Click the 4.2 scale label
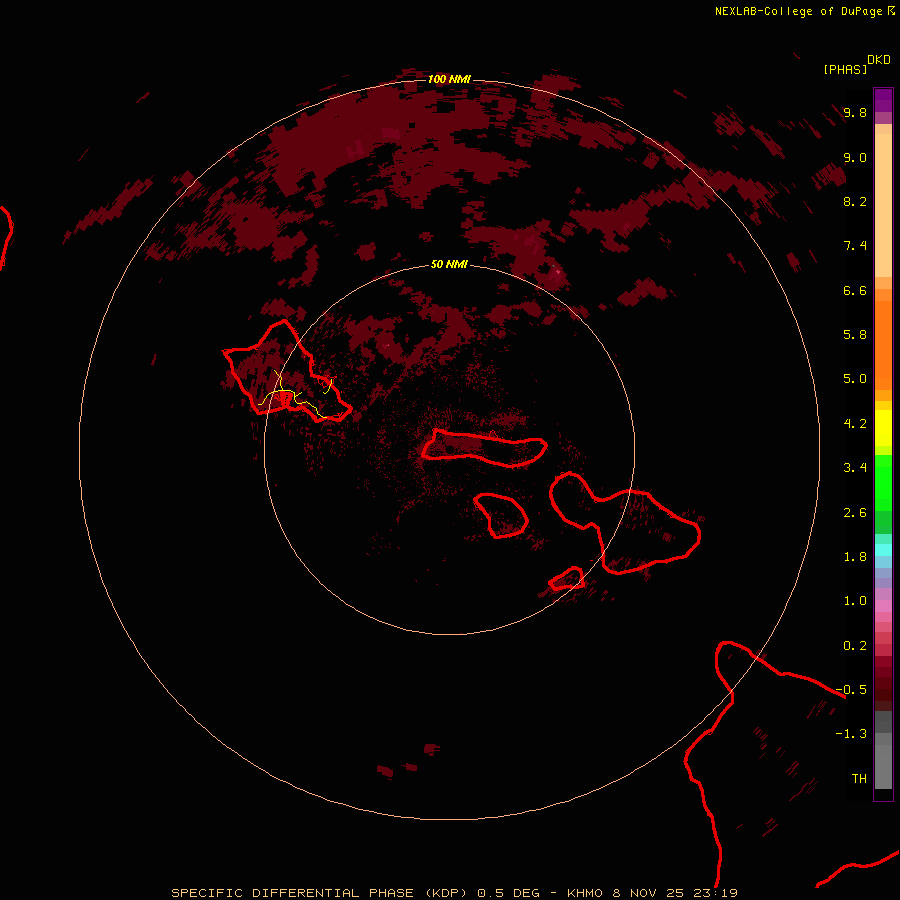Image resolution: width=900 pixels, height=900 pixels. click(x=855, y=424)
